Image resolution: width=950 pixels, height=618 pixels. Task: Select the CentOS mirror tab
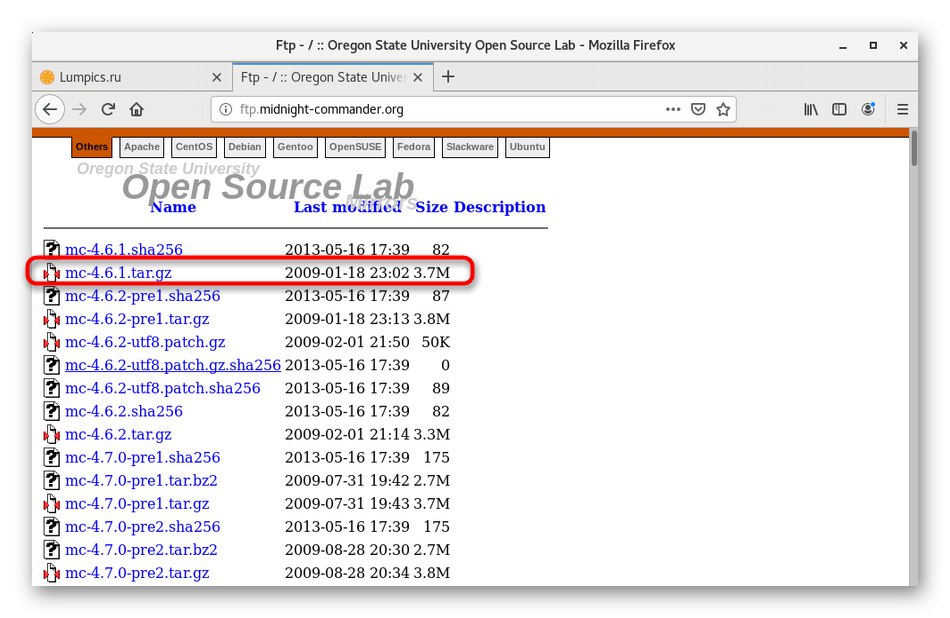tap(194, 147)
